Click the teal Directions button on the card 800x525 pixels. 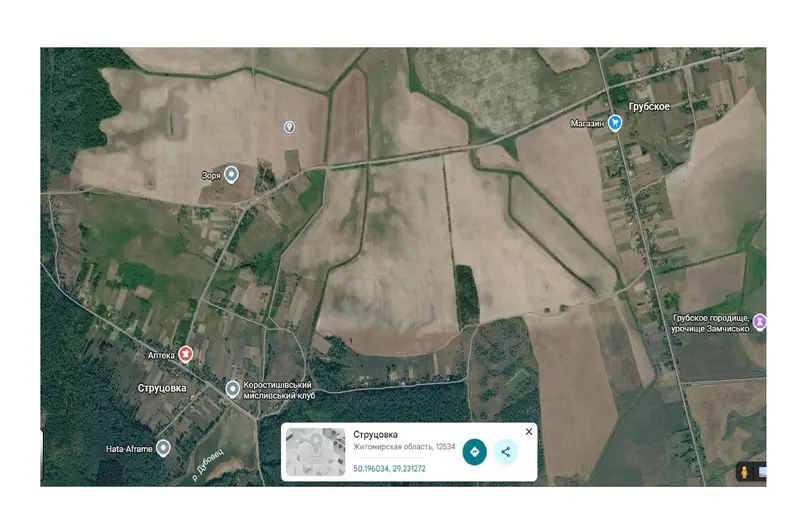coord(474,452)
